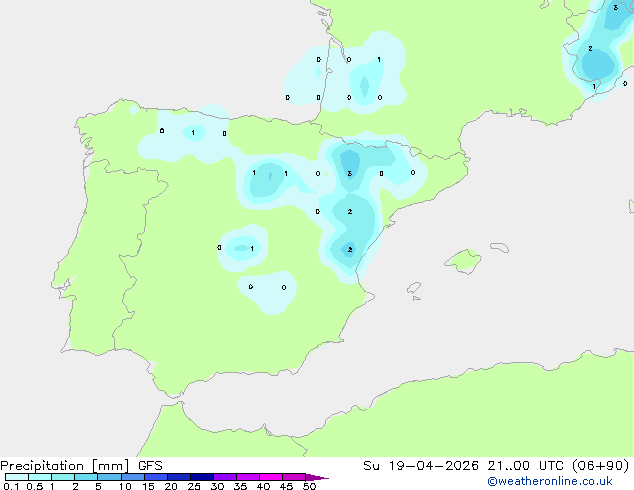
Task: Click the '[mm]' unit label
Action: [110, 466]
